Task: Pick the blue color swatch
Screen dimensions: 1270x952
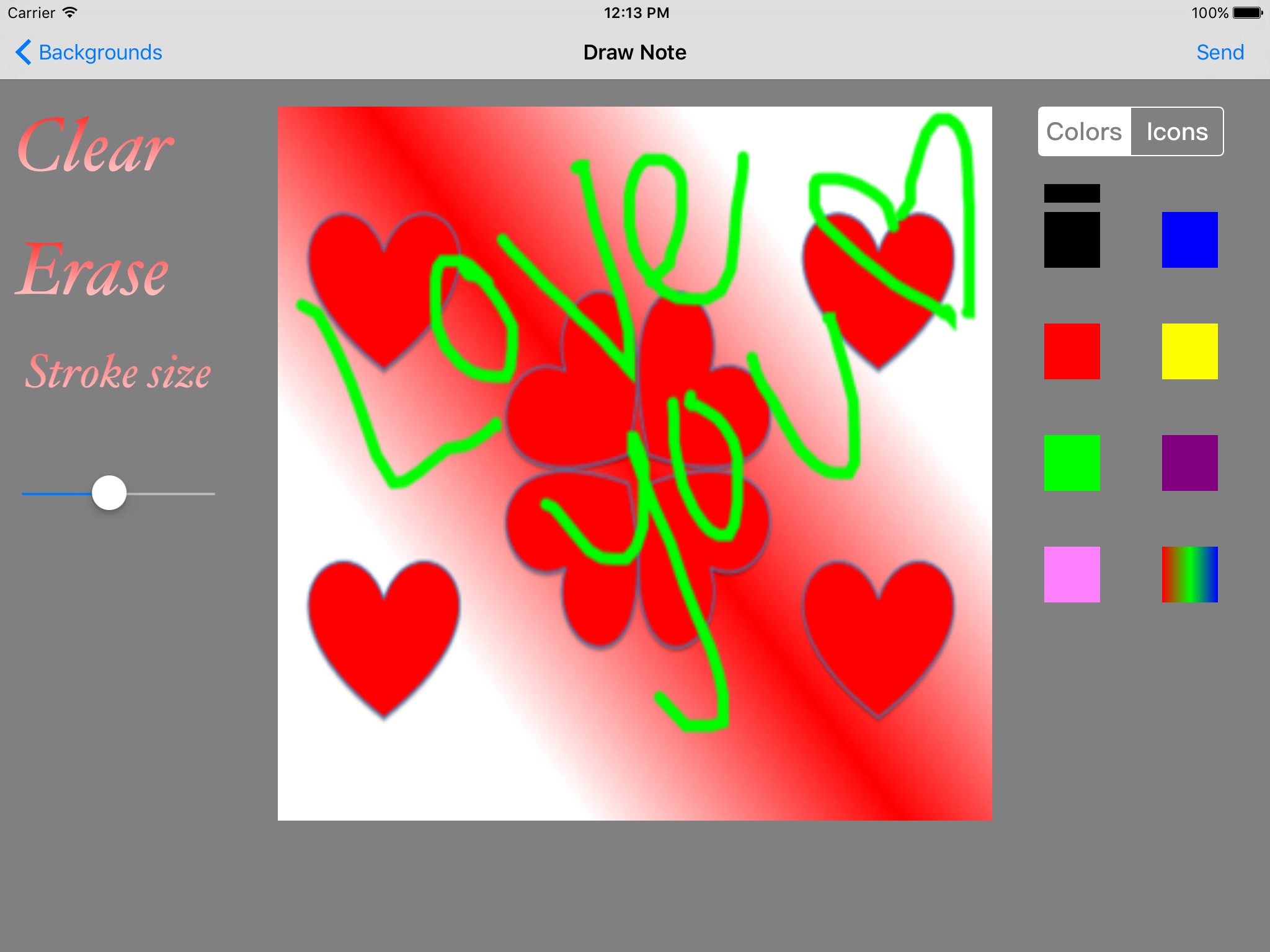Action: click(1189, 240)
